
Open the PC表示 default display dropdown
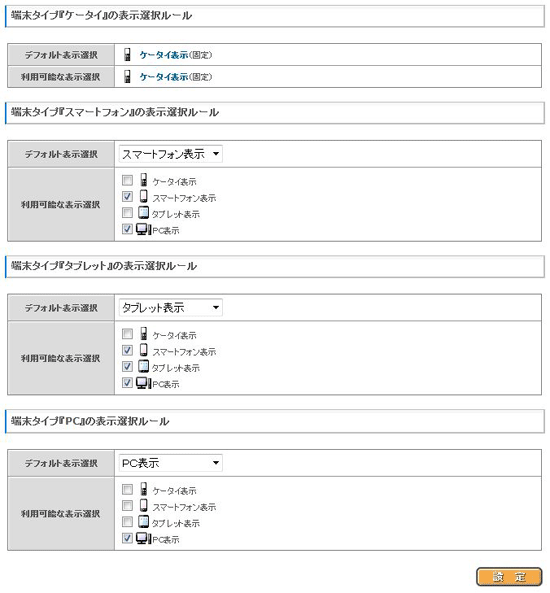tap(171, 463)
